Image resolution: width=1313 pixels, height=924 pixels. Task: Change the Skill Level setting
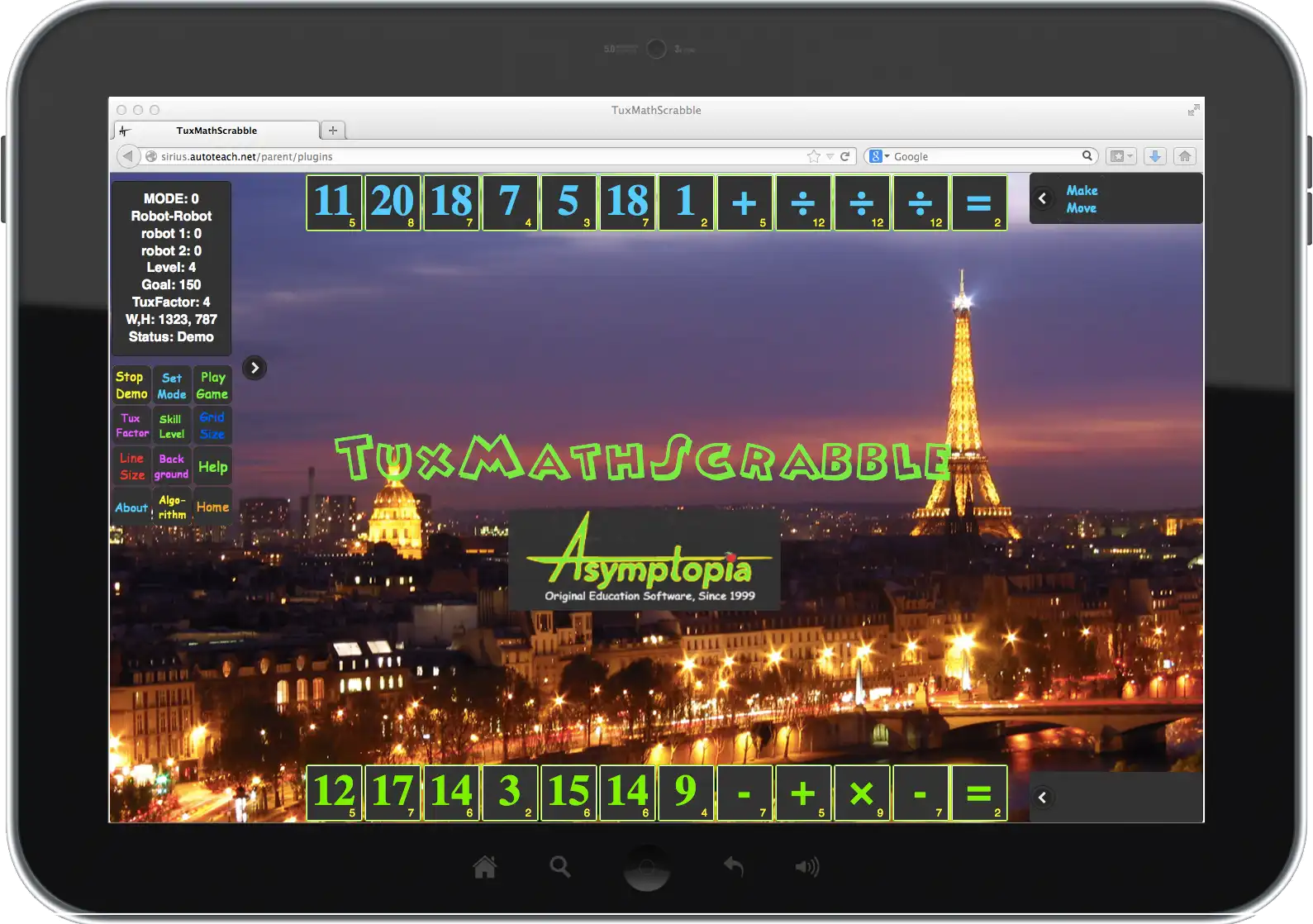point(172,426)
